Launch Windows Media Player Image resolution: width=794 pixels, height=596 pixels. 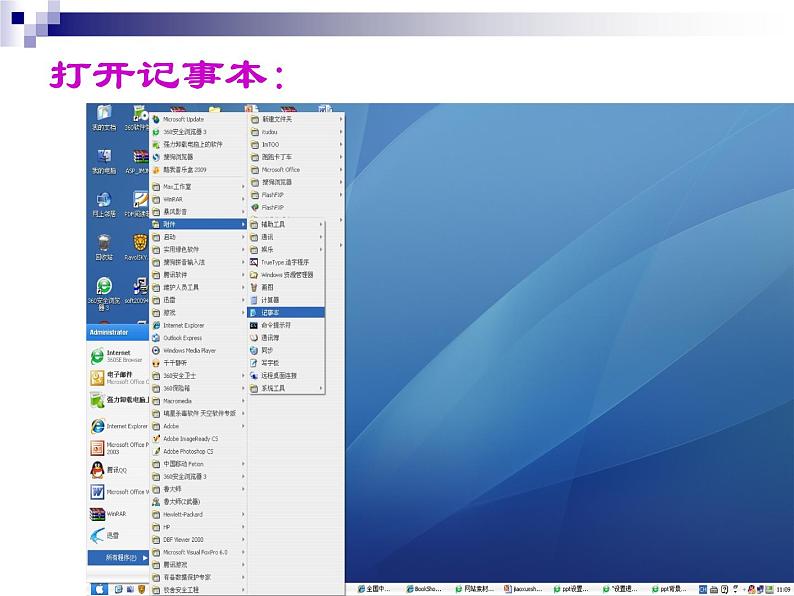198,350
